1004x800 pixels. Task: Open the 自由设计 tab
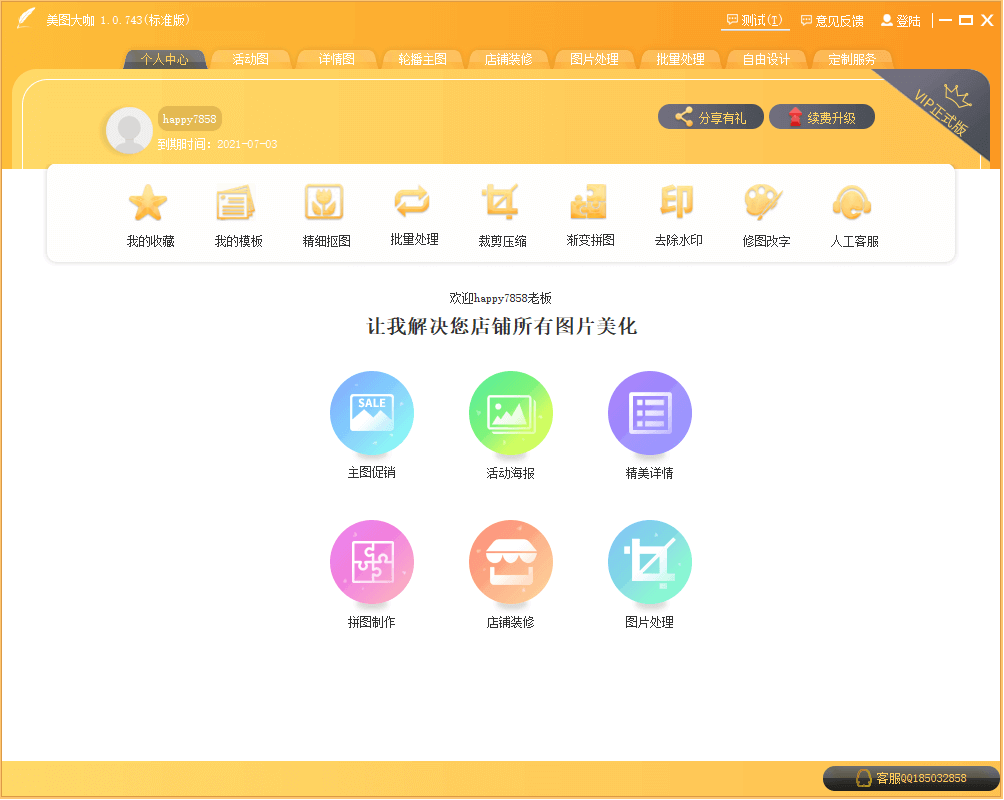[766, 59]
